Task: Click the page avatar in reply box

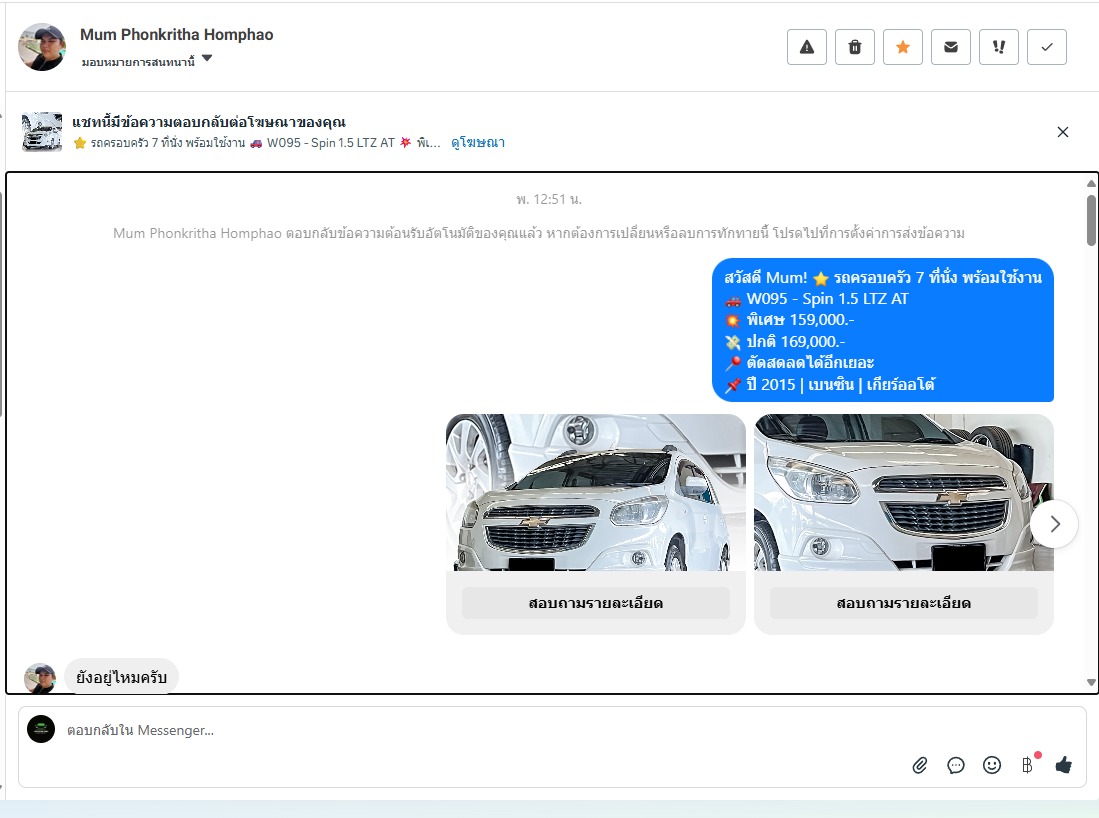Action: 41,729
